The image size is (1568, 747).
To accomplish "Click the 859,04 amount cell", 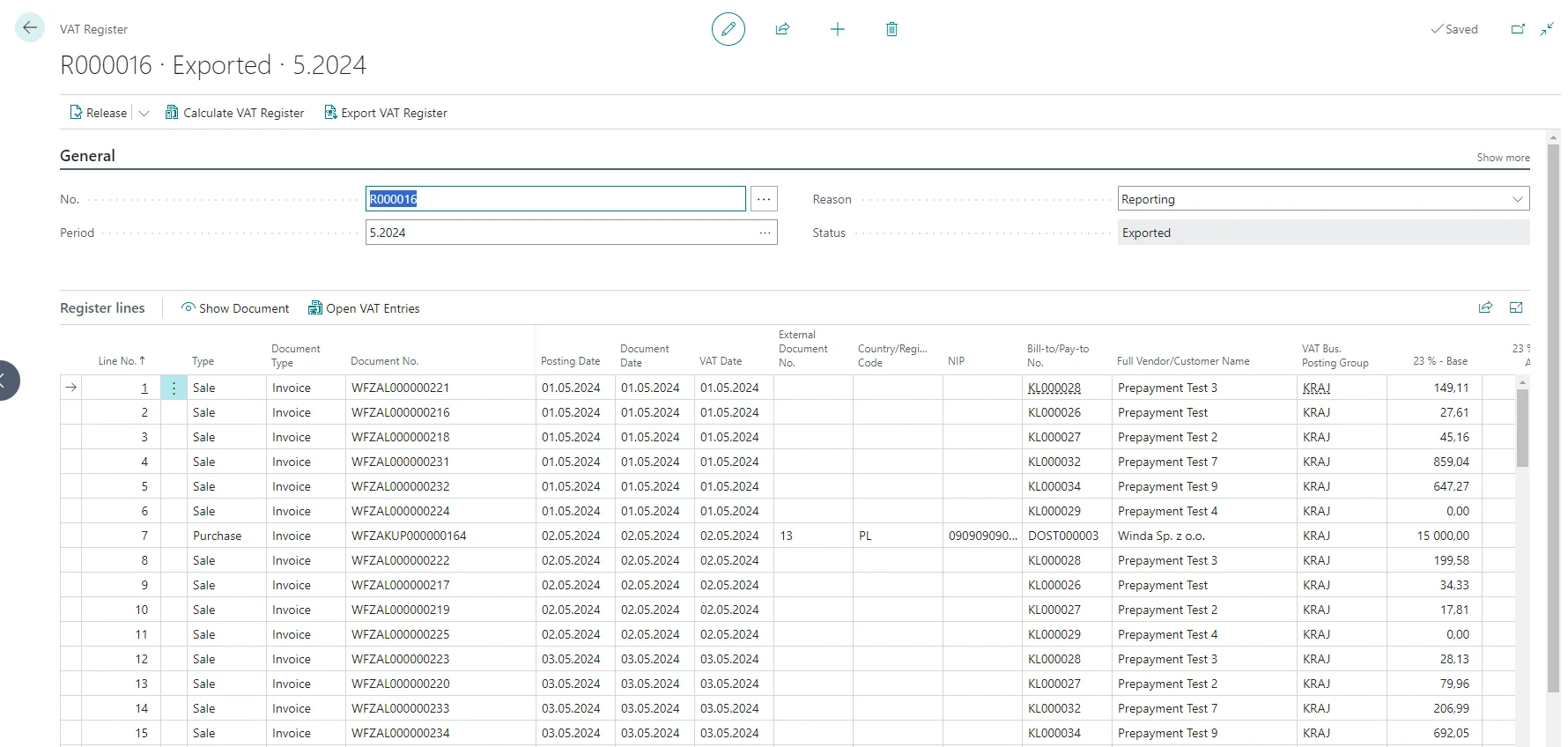I will 1451,462.
